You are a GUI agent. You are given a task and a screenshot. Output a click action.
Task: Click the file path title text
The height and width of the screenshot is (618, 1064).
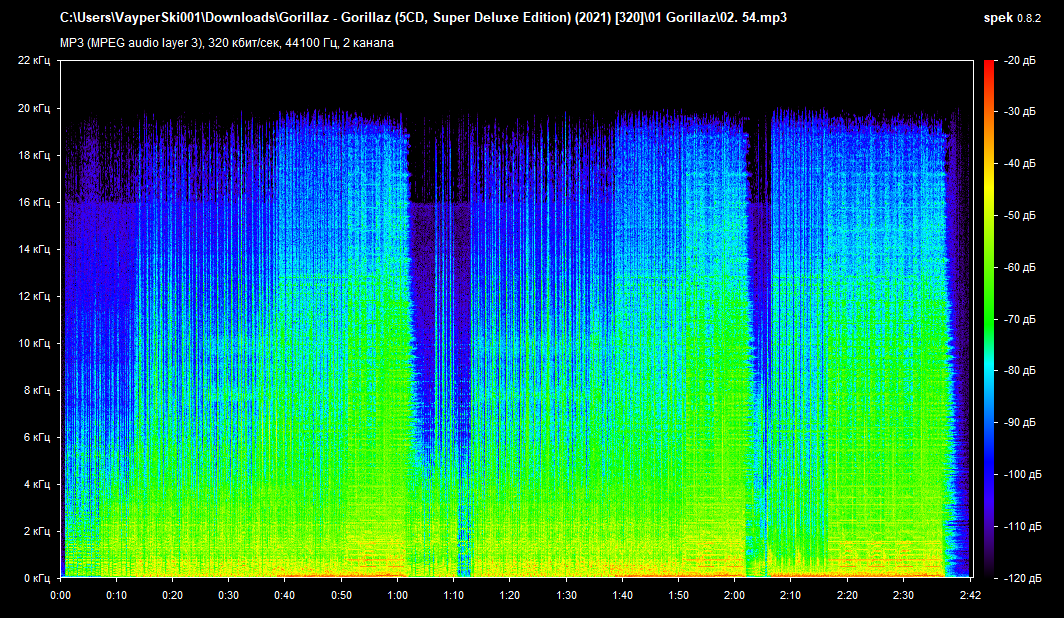(x=423, y=18)
